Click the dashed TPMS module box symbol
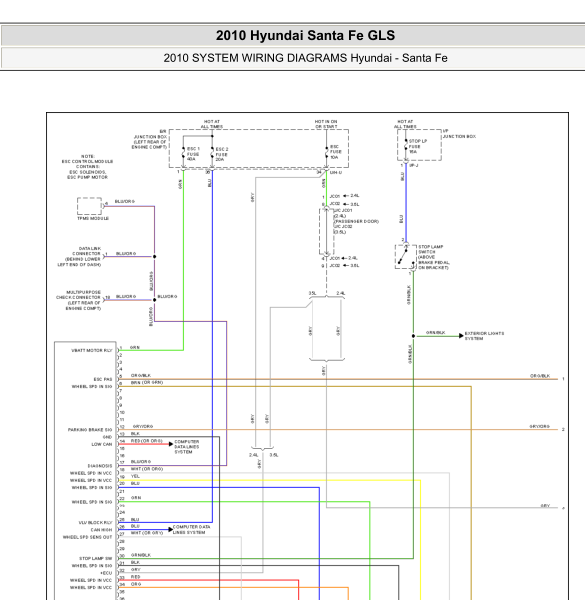Viewport: 585px width, 600px height. pos(90,206)
